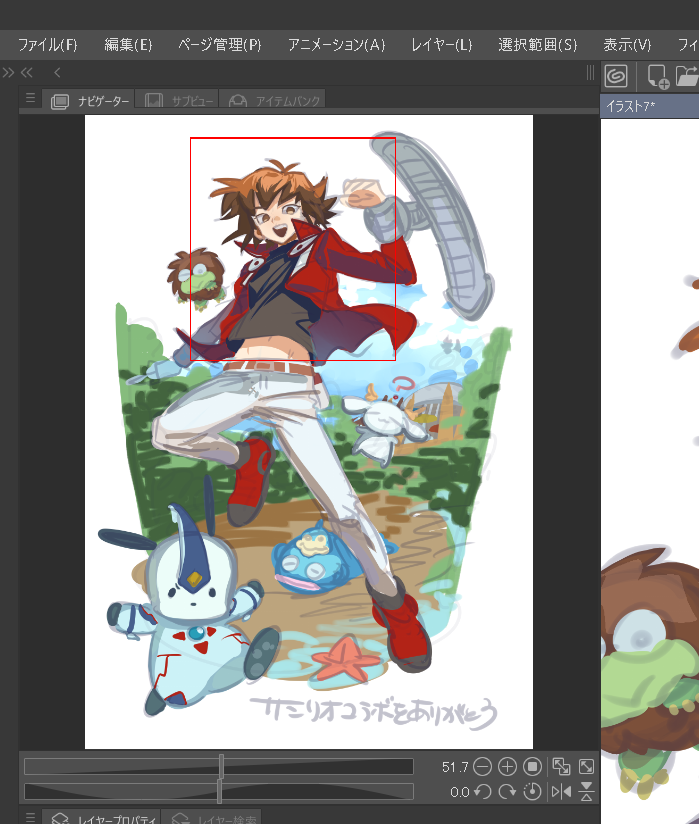Click the fit to screen icon

pos(587,767)
